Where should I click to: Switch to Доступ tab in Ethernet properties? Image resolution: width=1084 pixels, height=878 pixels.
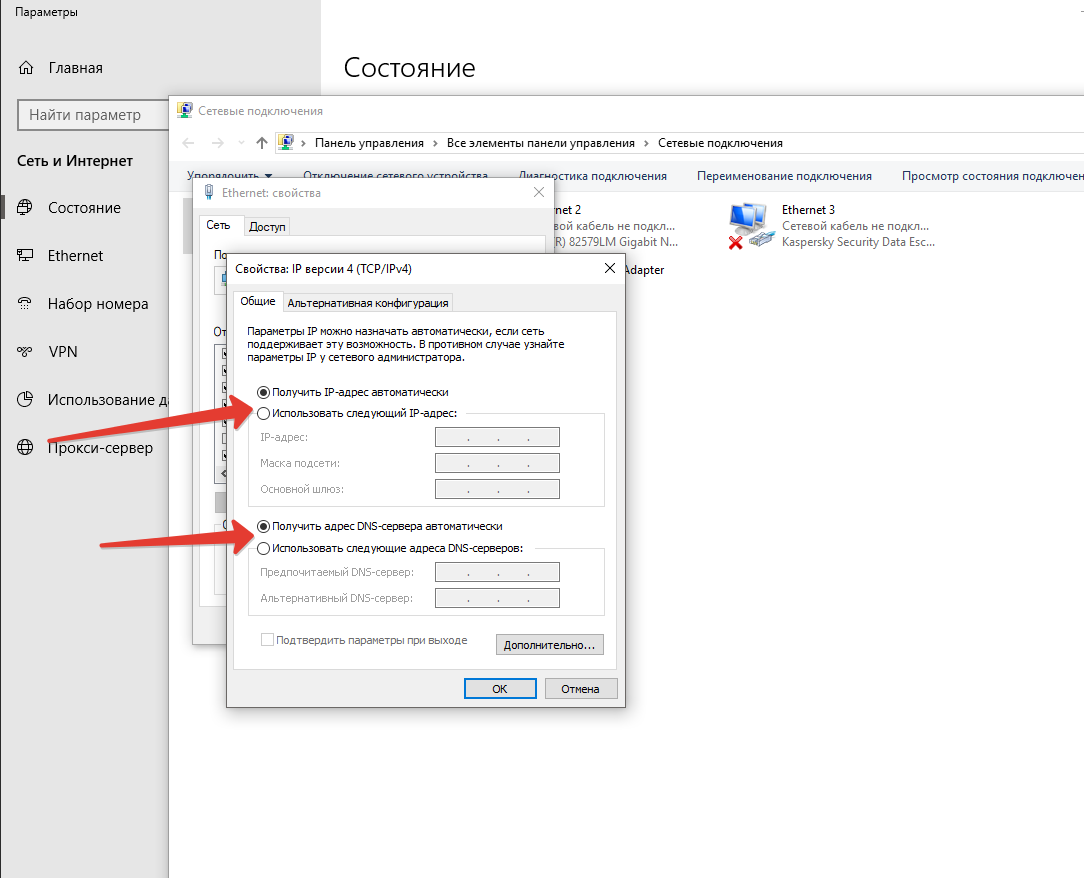click(x=267, y=227)
